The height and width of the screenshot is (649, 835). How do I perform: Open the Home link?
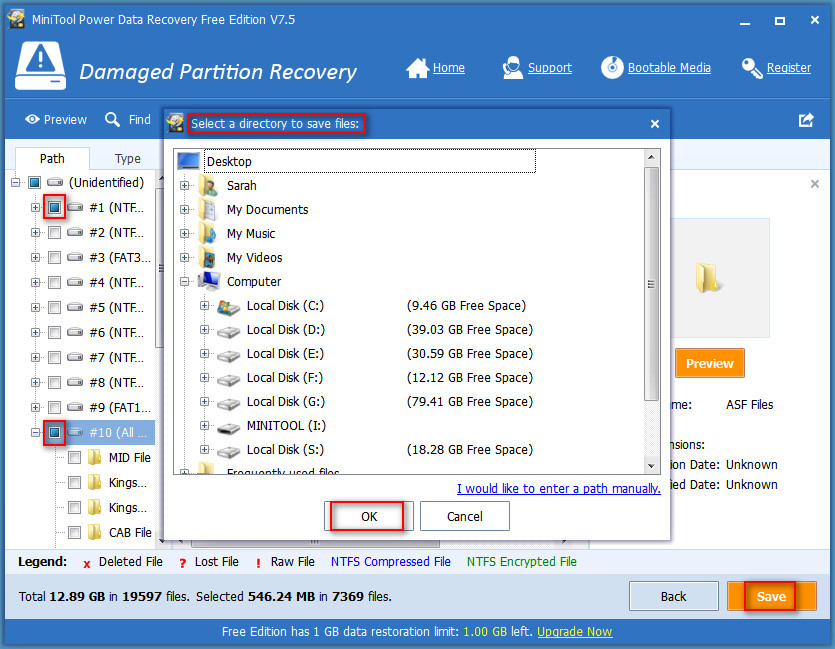click(448, 68)
